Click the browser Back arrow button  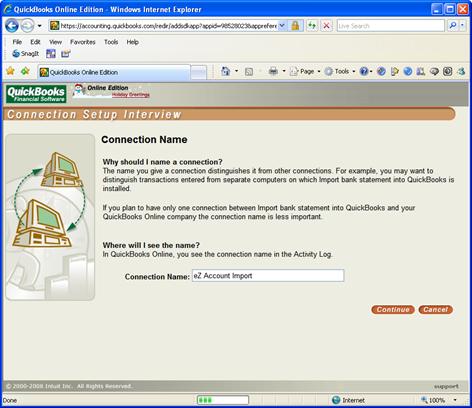point(12,26)
